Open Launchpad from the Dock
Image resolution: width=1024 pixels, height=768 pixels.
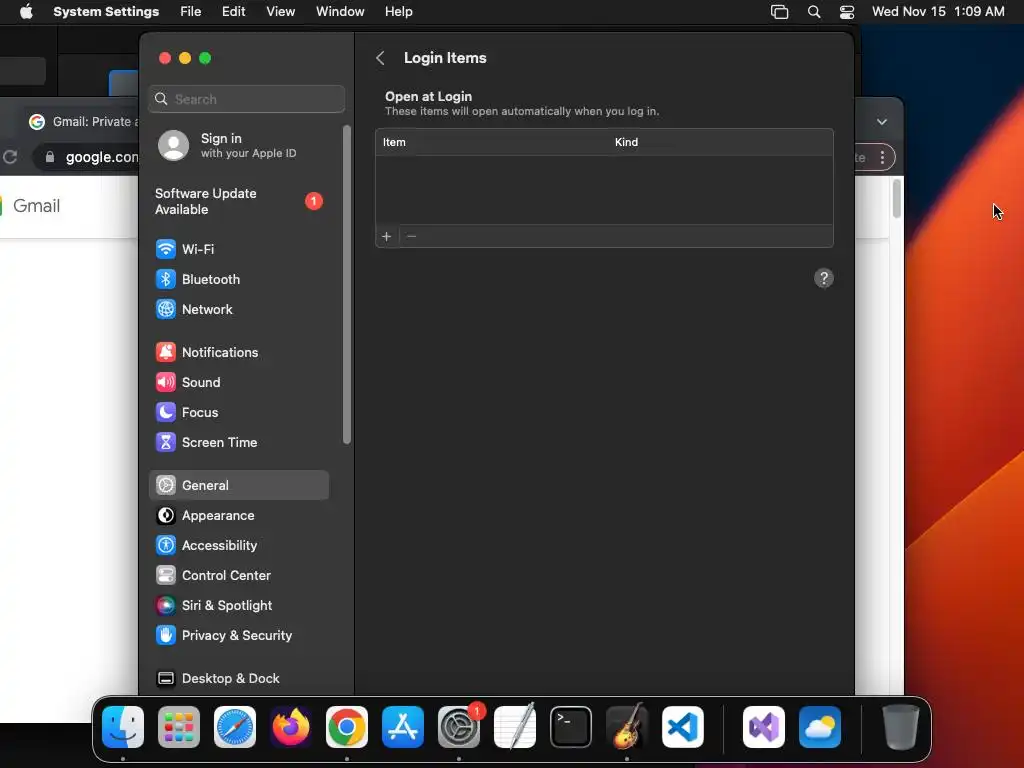point(179,727)
